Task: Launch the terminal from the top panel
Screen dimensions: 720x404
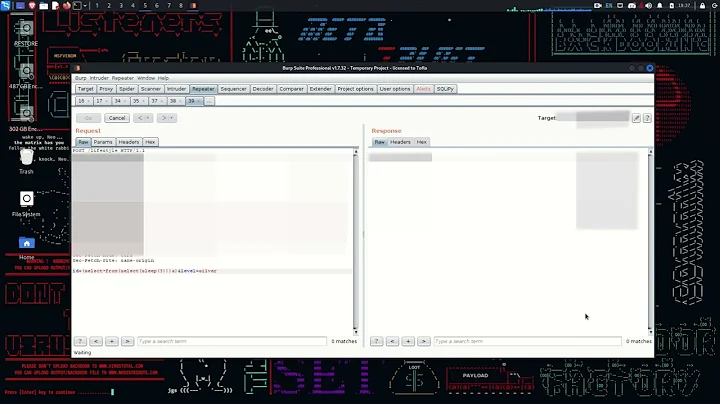Action: point(77,6)
